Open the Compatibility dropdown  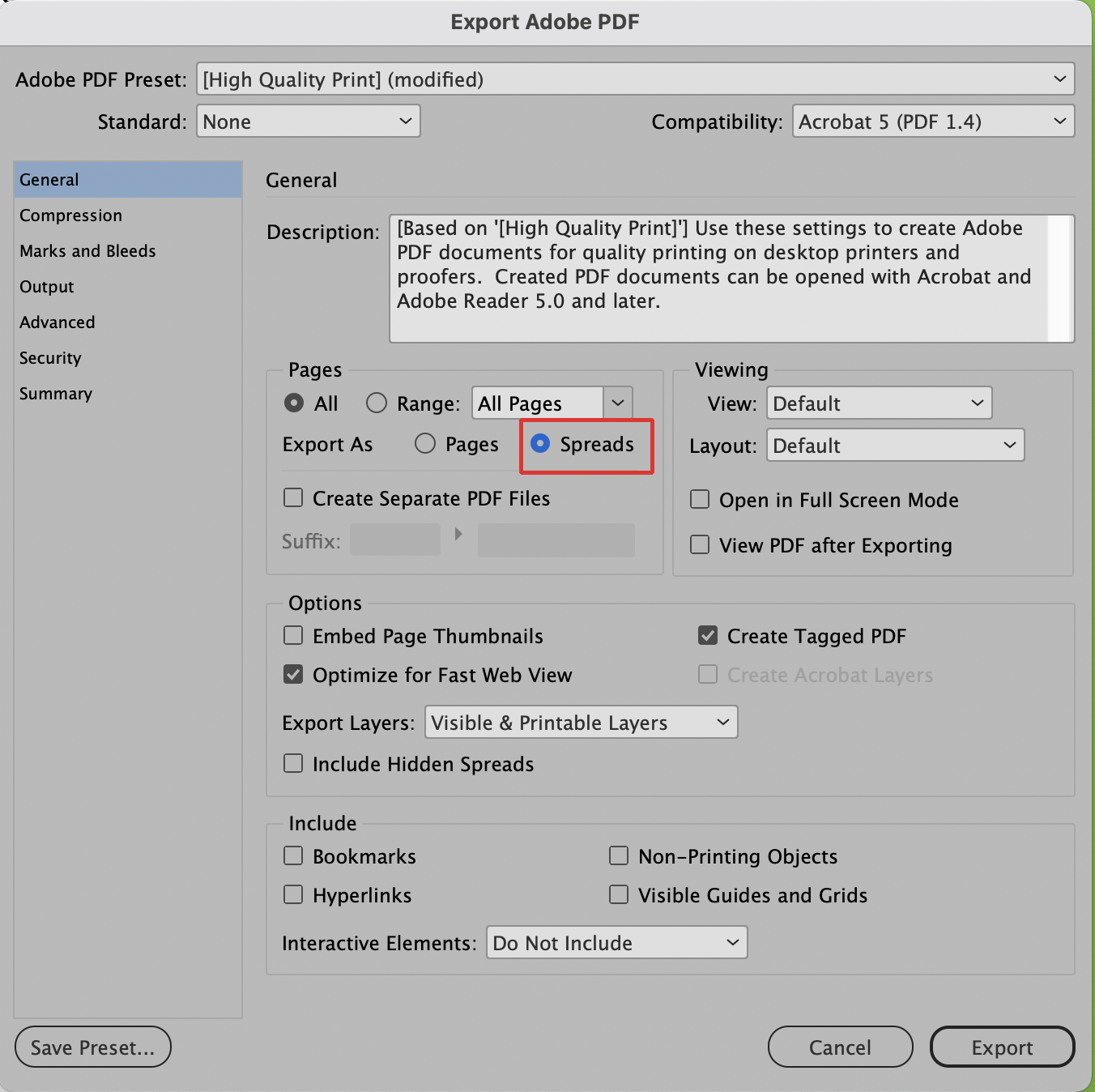pyautogui.click(x=932, y=121)
